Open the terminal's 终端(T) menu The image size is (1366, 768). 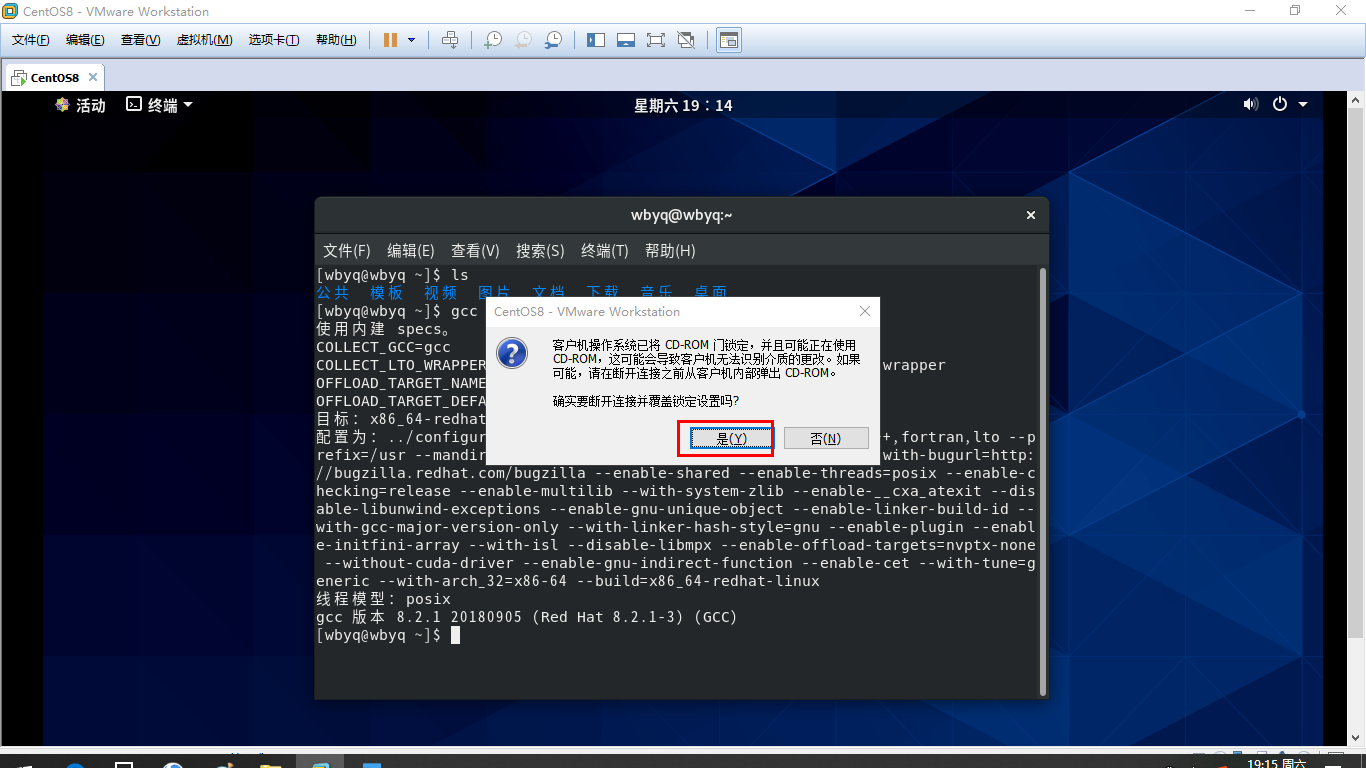tap(605, 251)
